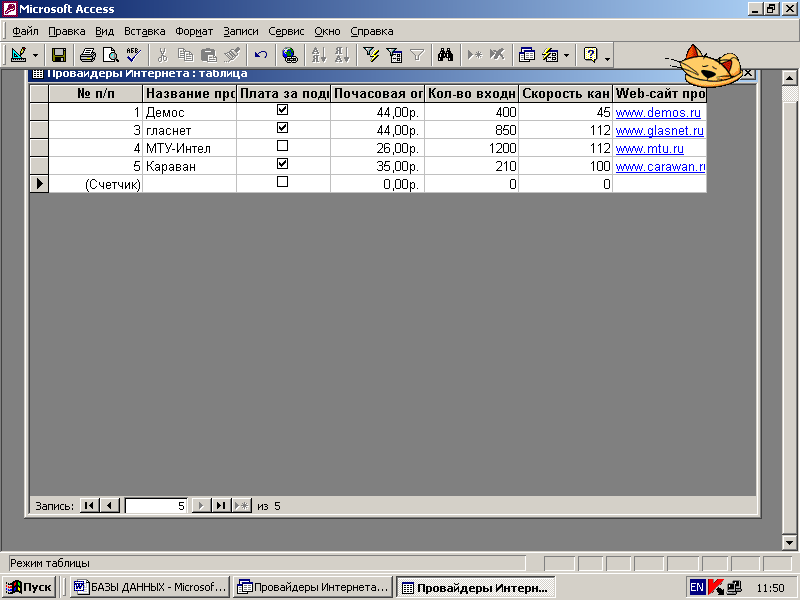
Task: Click the New Object AutoForm icon
Action: (550, 55)
